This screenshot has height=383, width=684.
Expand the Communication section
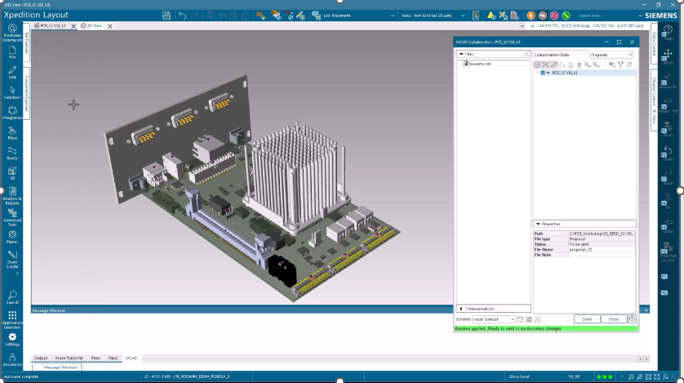(461, 309)
